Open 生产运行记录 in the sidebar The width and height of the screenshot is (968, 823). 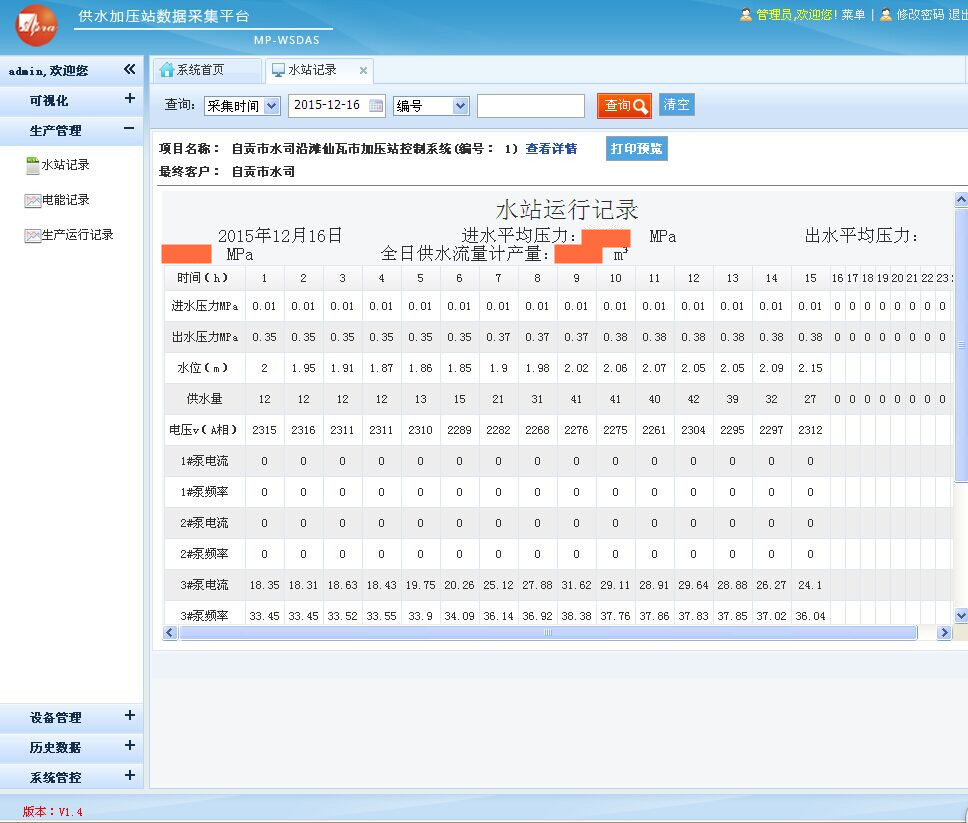pos(77,235)
